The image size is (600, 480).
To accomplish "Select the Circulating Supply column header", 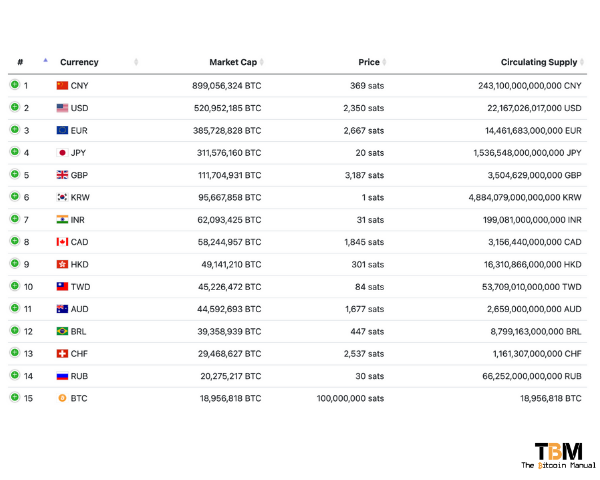I will [539, 62].
